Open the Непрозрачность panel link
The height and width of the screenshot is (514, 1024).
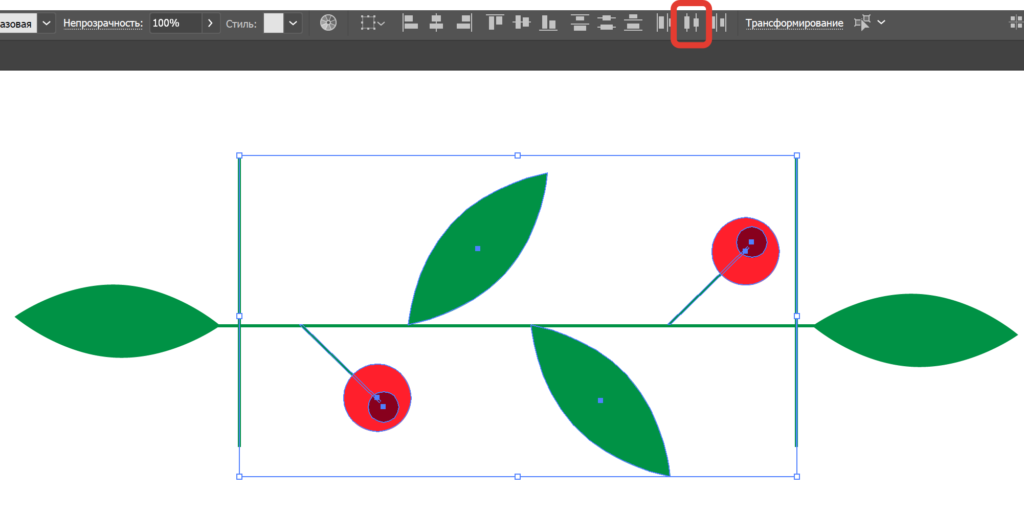[103, 23]
